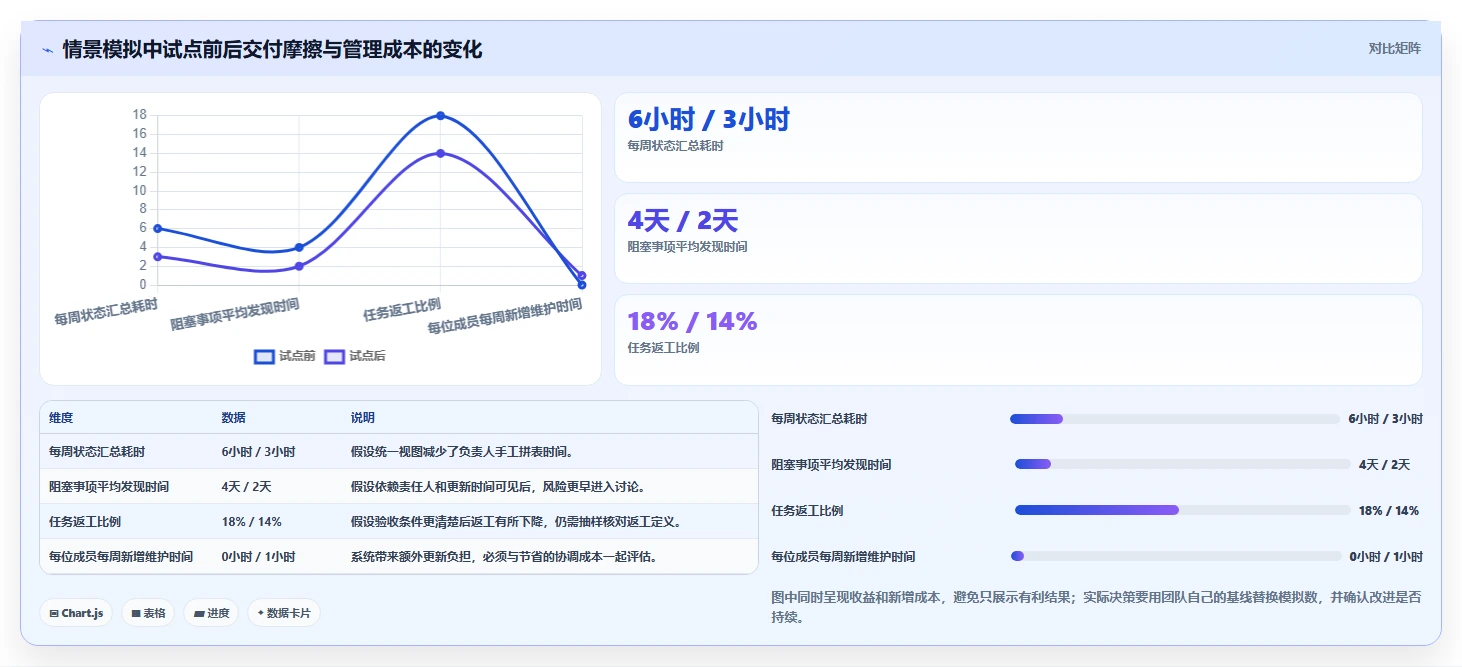Click the 阻塞事项平均发现时间 caption in the second card
1462x667 pixels.
(687, 247)
